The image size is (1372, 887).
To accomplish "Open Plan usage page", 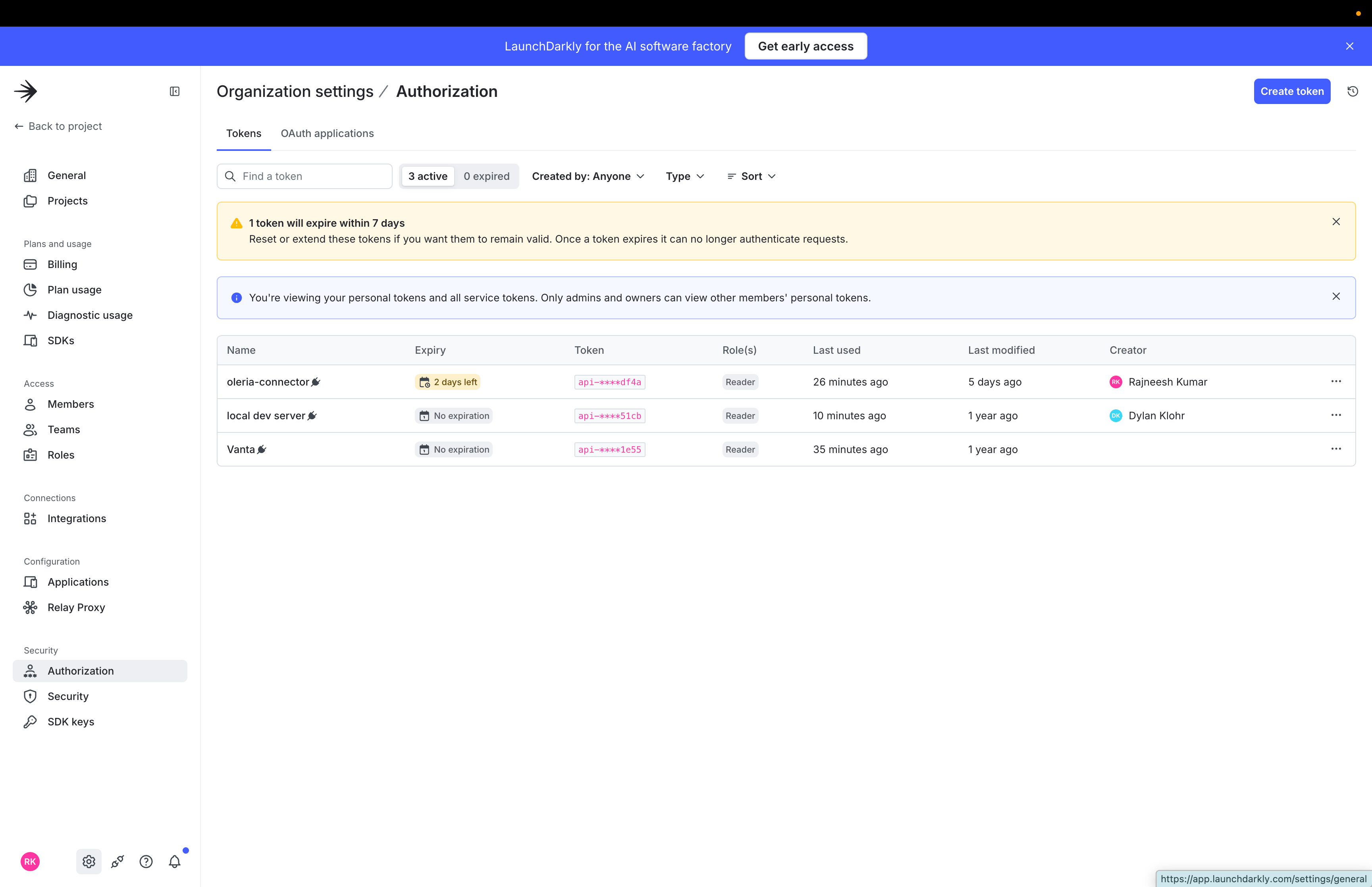I will tap(100, 290).
